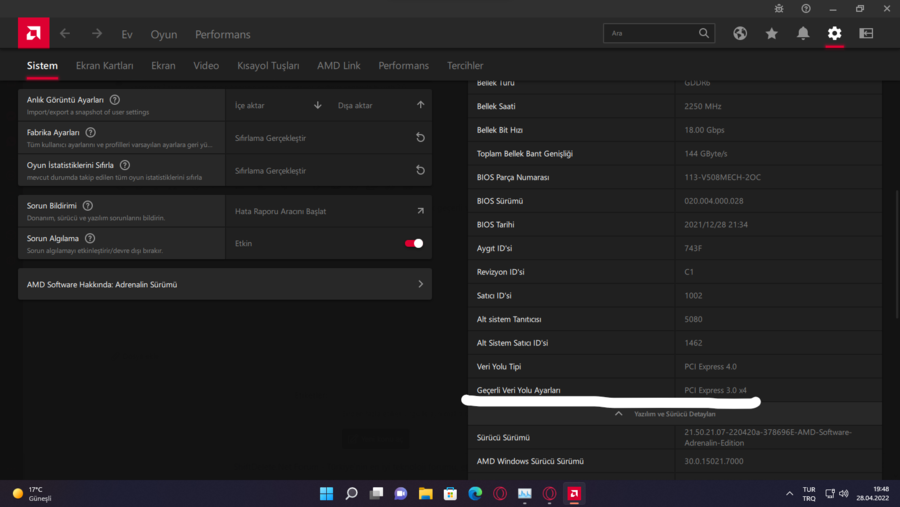
Task: Open favorites via the star icon
Action: click(x=771, y=33)
